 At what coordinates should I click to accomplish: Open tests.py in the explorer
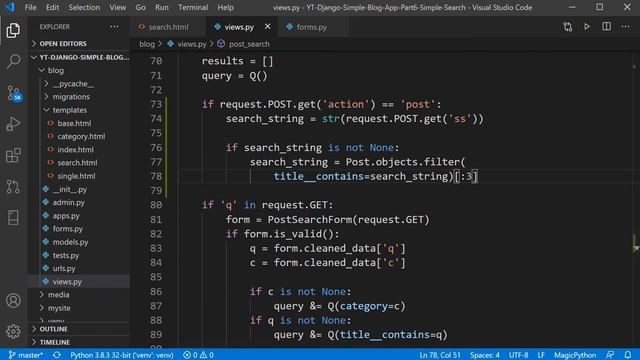click(x=66, y=255)
